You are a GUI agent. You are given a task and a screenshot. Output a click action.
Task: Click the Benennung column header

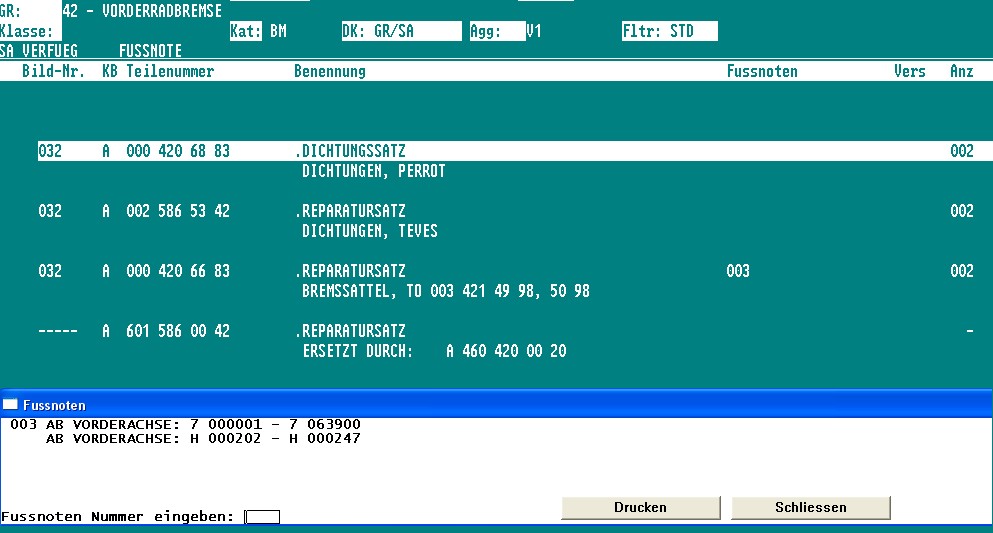point(330,72)
